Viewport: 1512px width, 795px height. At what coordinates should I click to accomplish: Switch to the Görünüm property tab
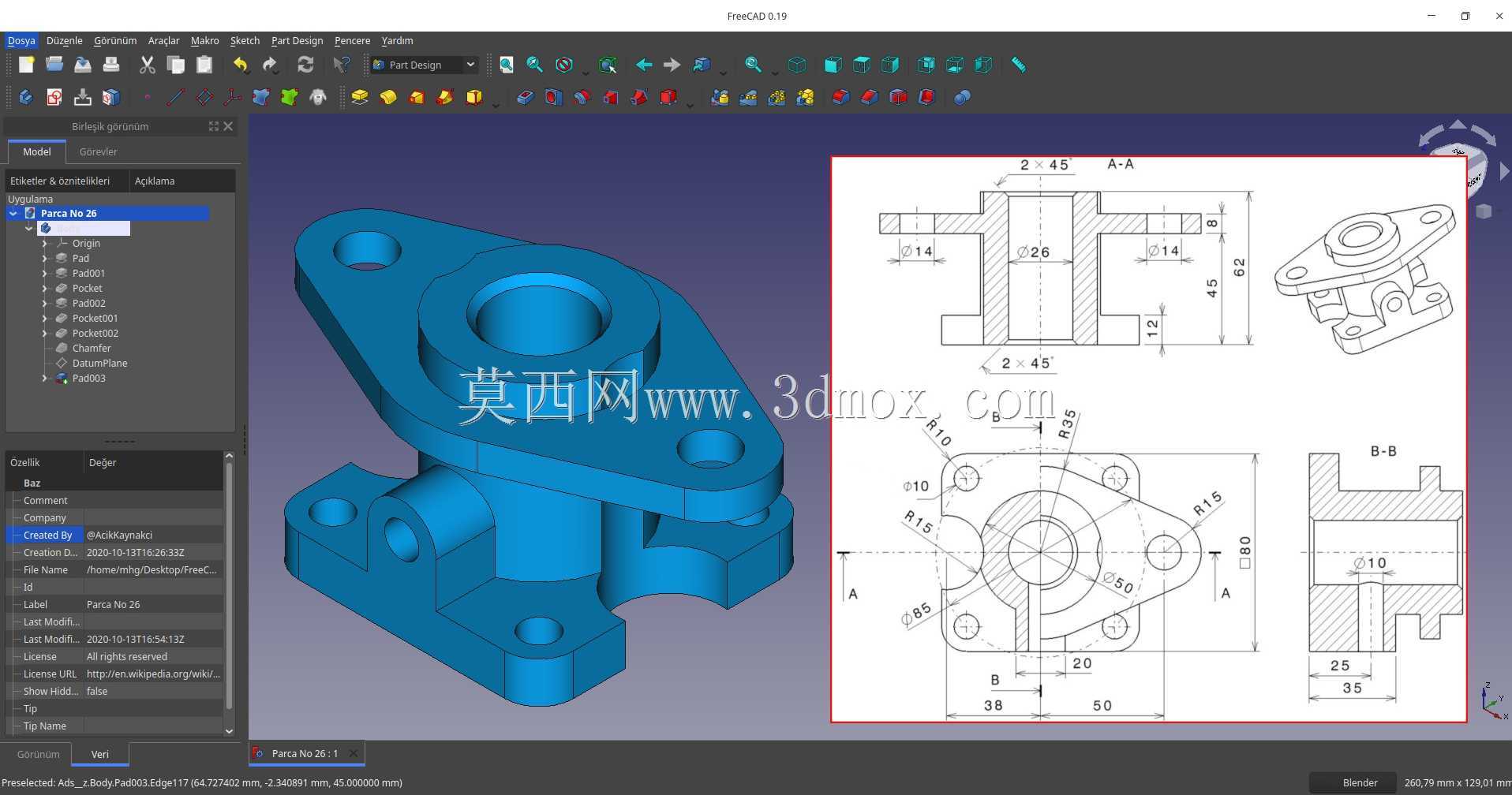[38, 754]
